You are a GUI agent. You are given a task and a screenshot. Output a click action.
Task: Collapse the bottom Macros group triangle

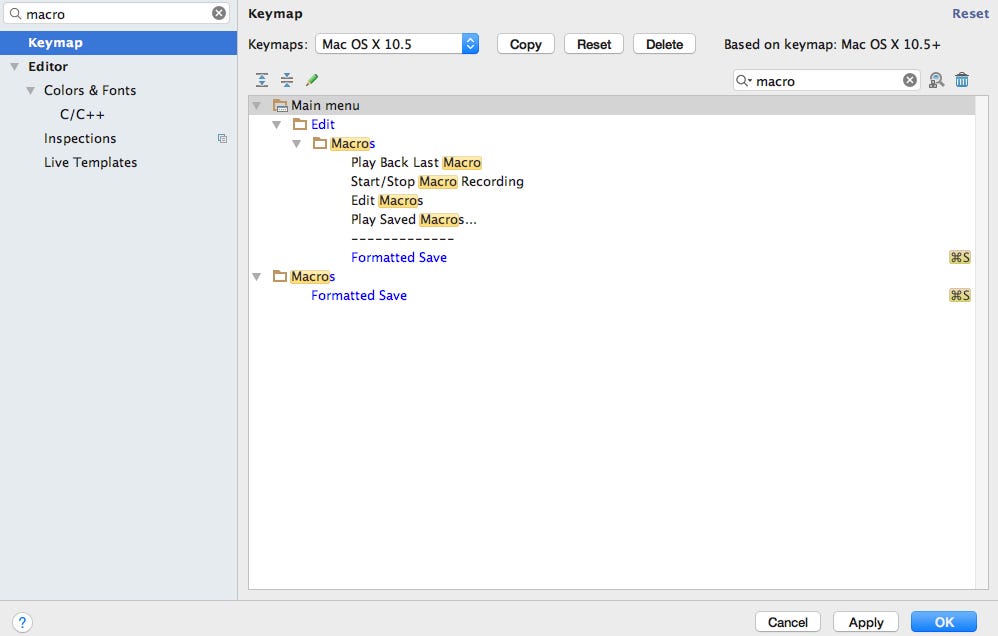click(257, 276)
